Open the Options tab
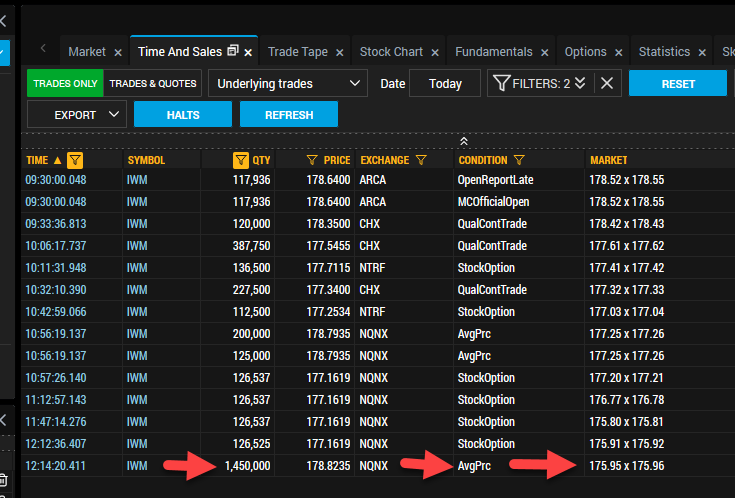Screen dimensions: 735x498 pyautogui.click(x=585, y=52)
